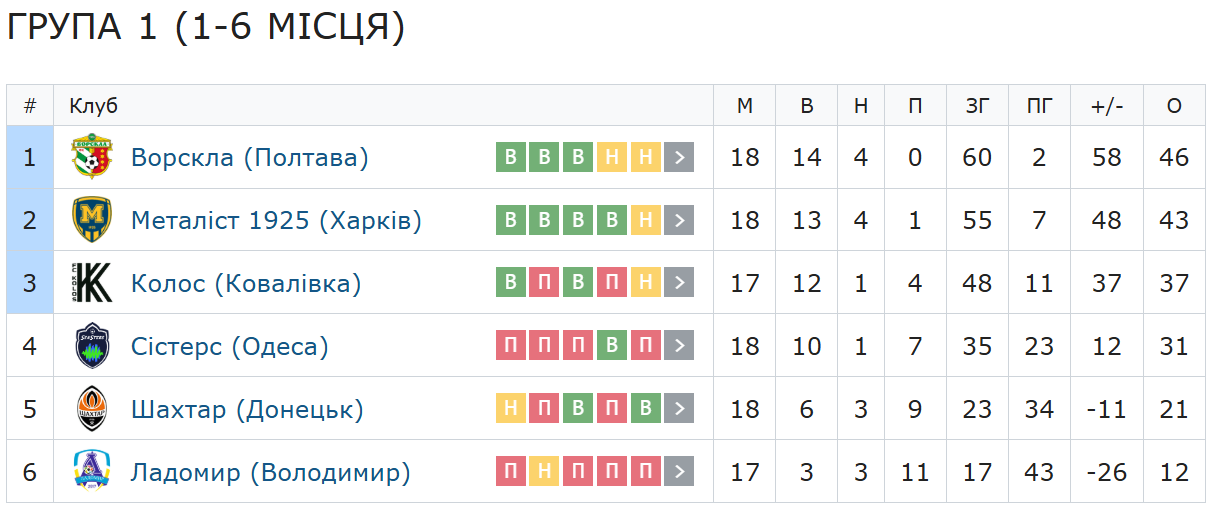Image resolution: width=1207 pixels, height=510 pixels.
Task: Open the Колос (Ковалівка) team link
Action: pyautogui.click(x=246, y=283)
